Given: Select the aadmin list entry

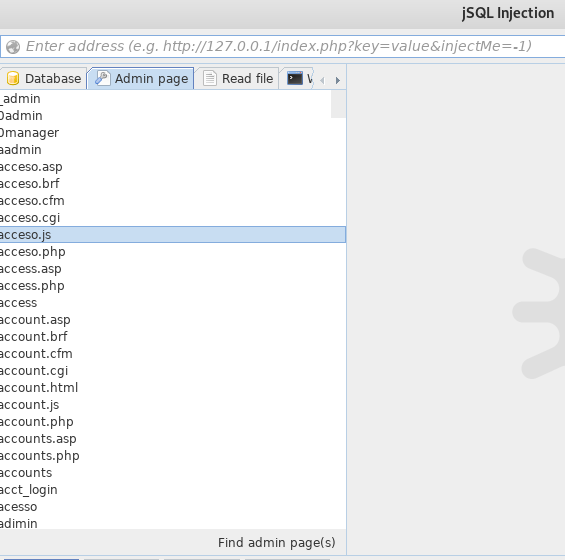Looking at the screenshot, I should 173,150.
